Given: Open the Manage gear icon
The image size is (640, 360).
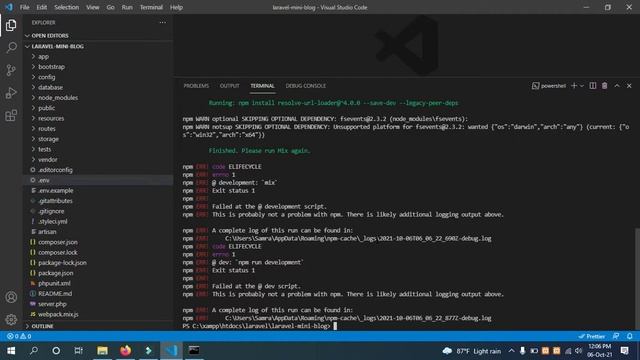Looking at the screenshot, I should [11, 319].
